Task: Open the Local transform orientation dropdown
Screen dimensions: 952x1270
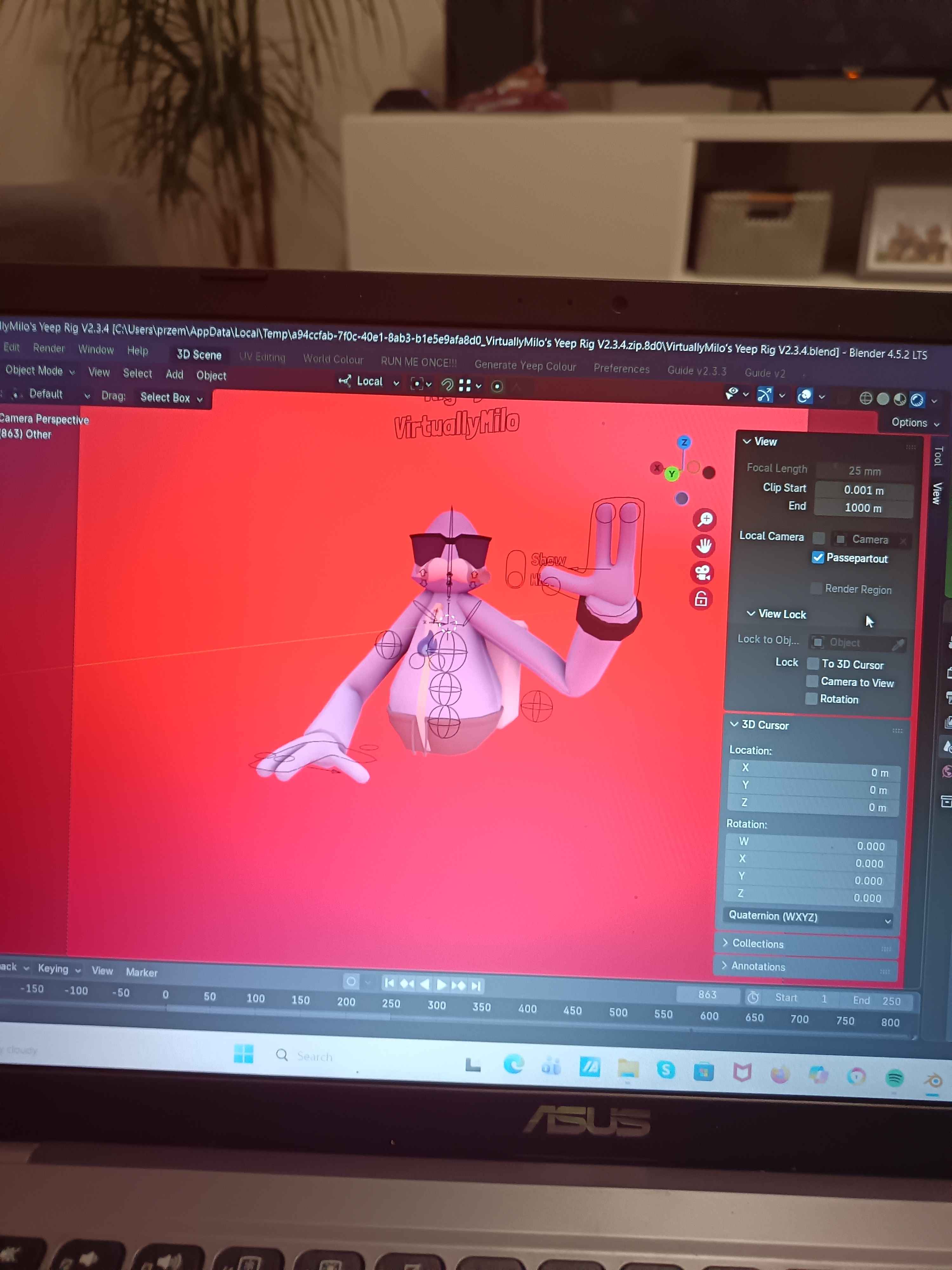Action: point(368,381)
